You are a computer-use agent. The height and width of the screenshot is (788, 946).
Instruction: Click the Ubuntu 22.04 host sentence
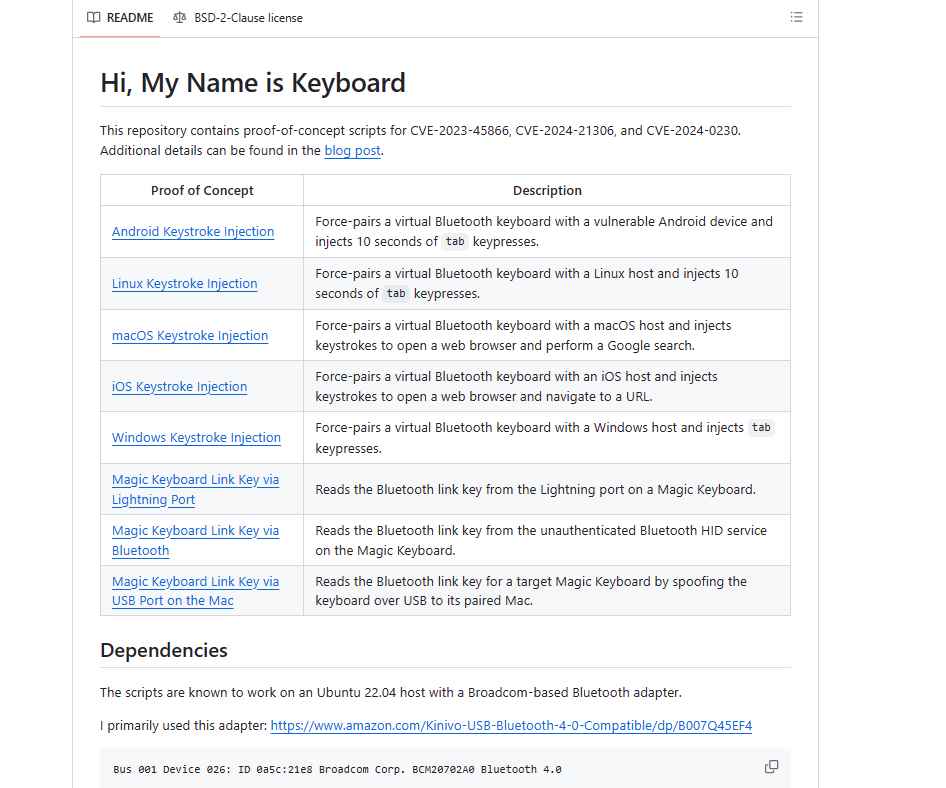click(x=391, y=692)
